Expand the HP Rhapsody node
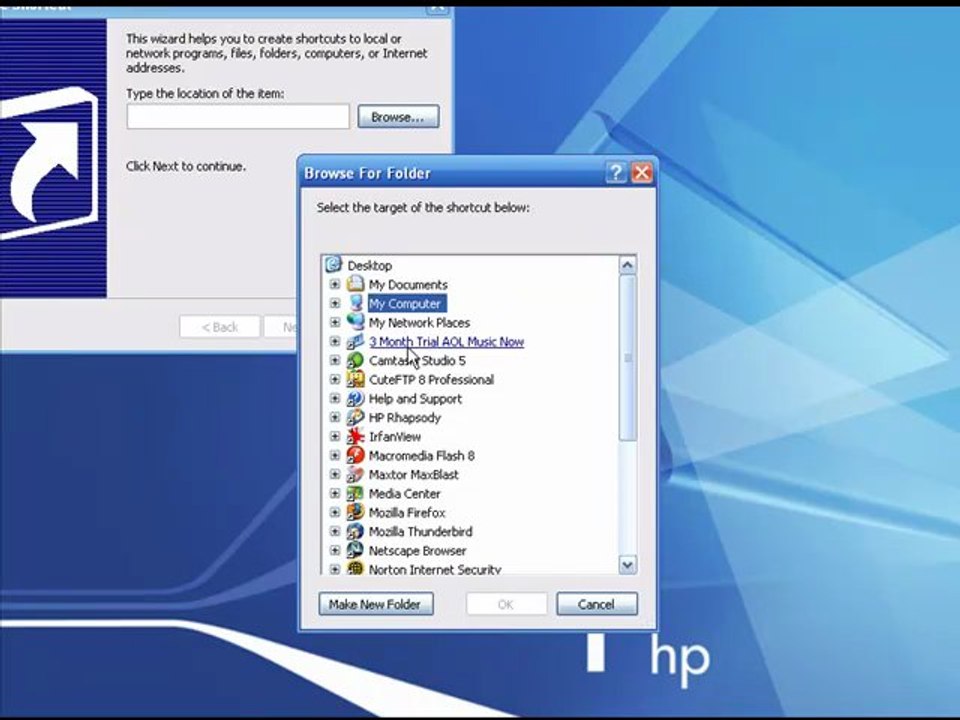960x720 pixels. tap(334, 417)
